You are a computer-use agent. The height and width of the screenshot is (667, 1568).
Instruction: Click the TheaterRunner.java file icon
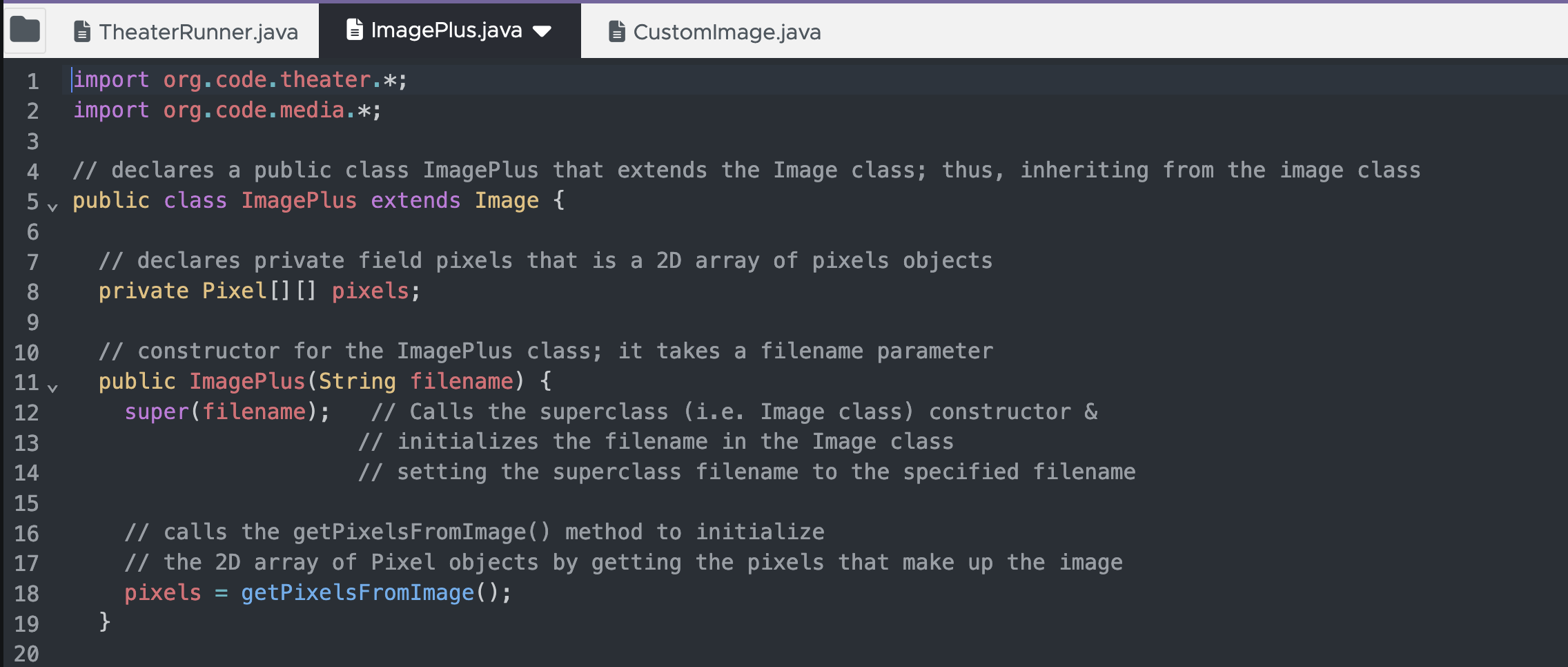tap(82, 32)
